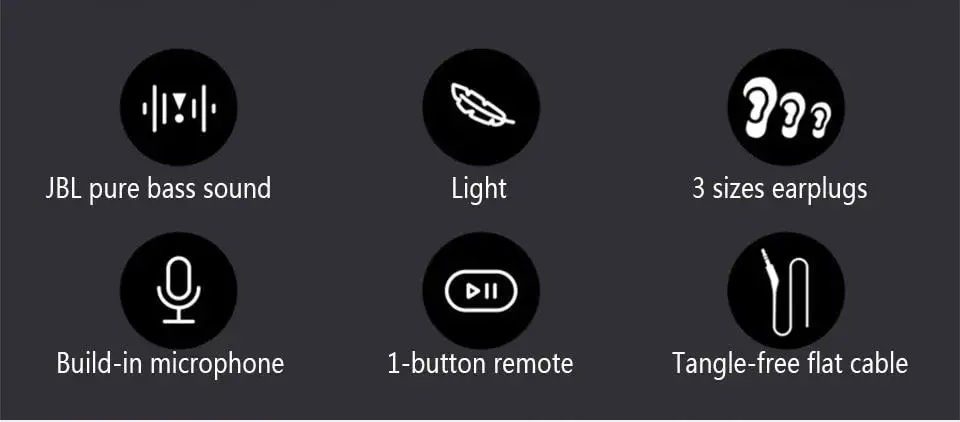Click the "Tangle-free flat cable" label
This screenshot has height=422, width=960.
[x=790, y=363]
